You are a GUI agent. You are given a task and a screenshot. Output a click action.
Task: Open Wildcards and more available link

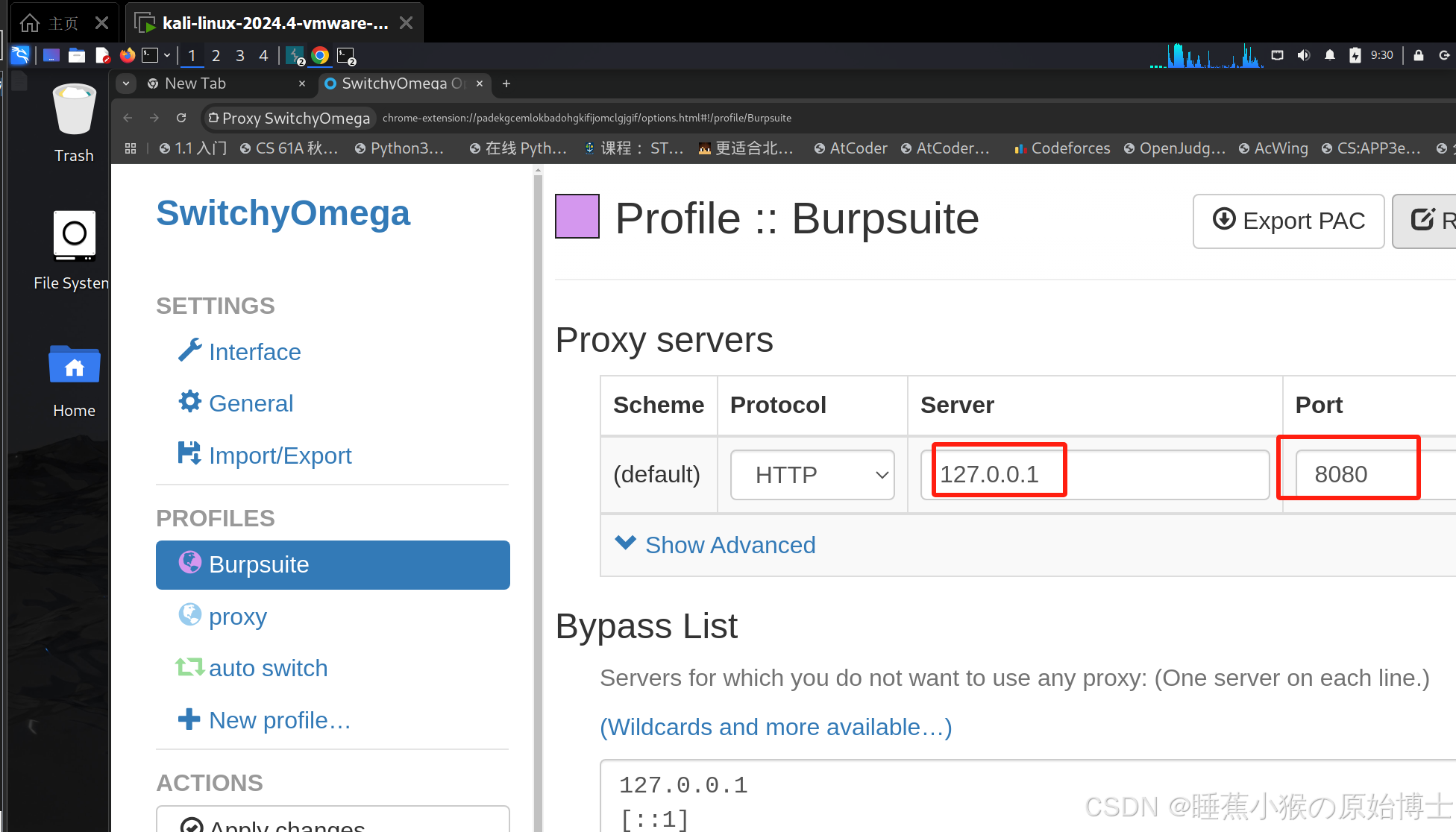(776, 727)
